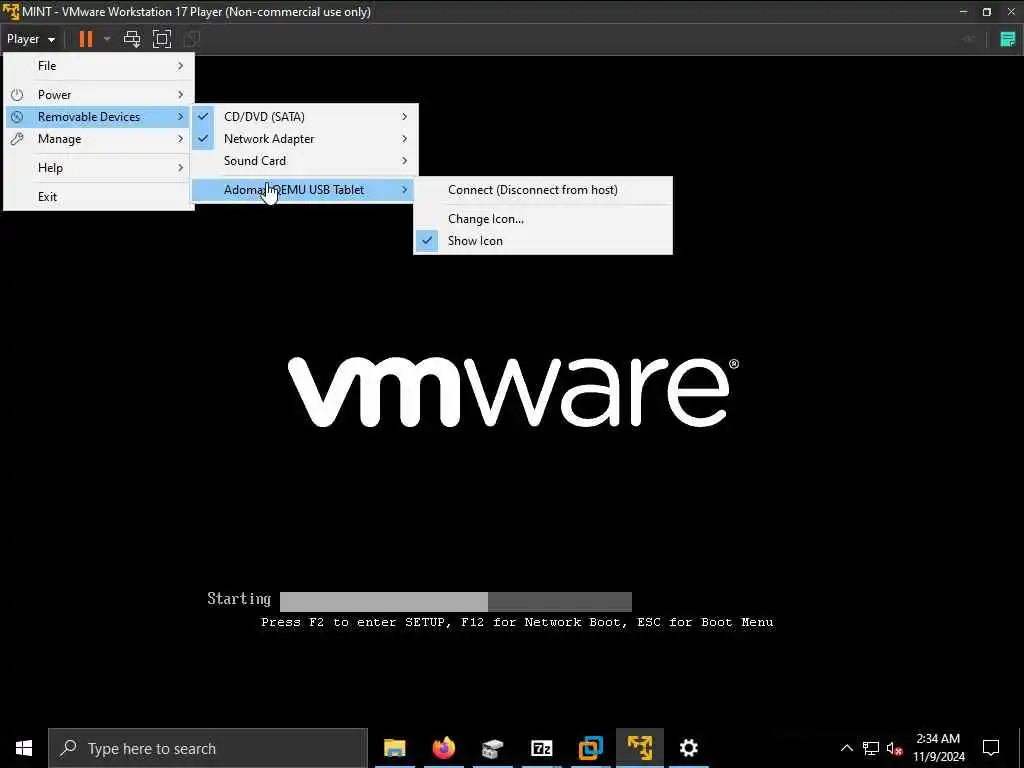Viewport: 1024px width, 768px height.
Task: Launch Firefox from taskbar
Action: [x=443, y=748]
